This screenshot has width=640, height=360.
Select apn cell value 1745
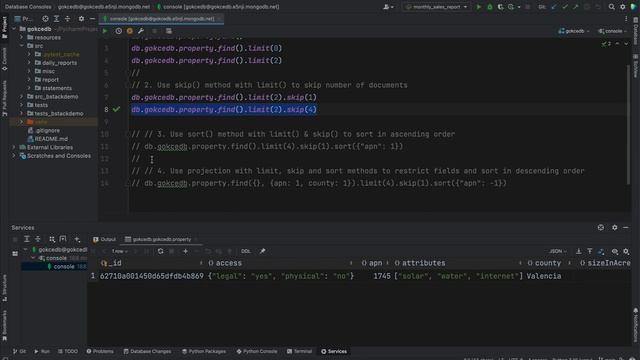click(x=382, y=276)
